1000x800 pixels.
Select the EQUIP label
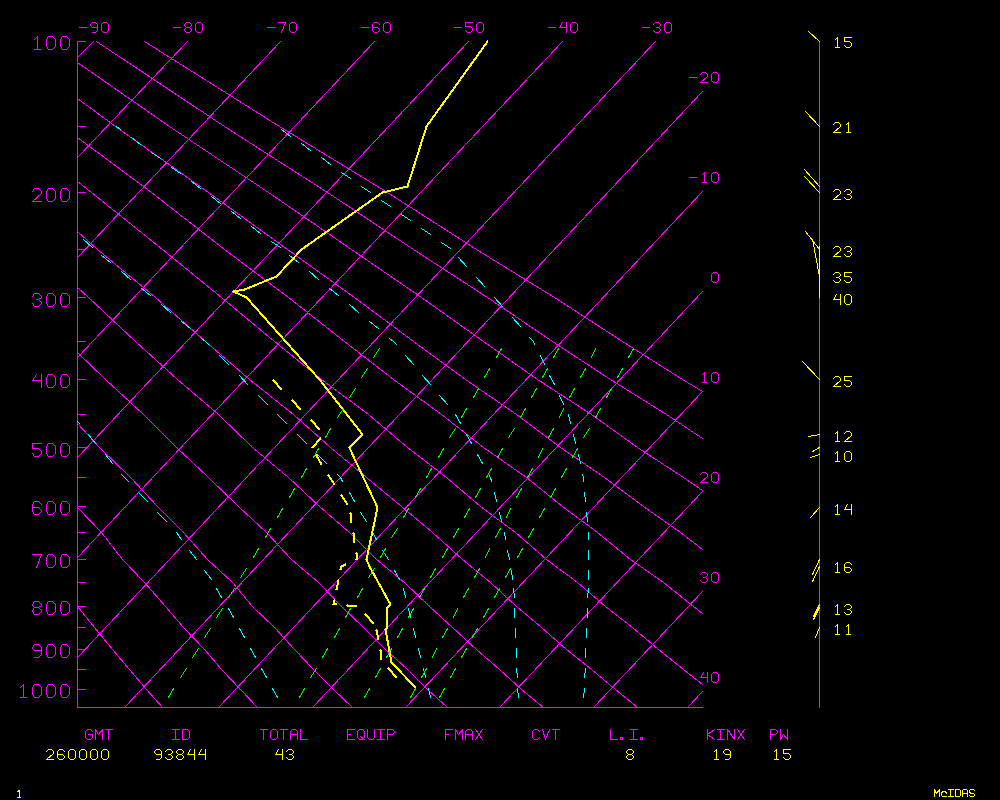tap(371, 735)
